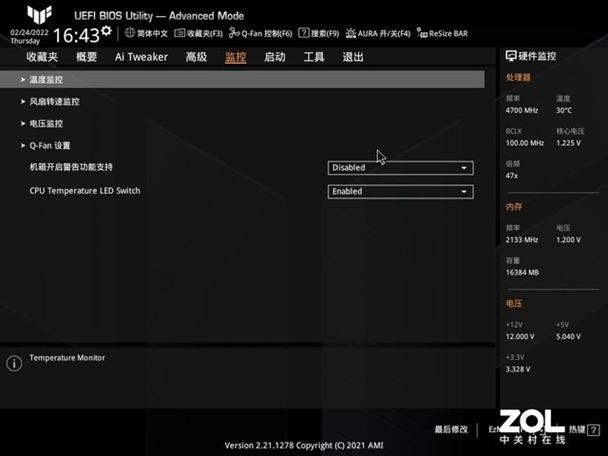
Task: Click the 机箱开启警告功能支持 label
Action: tap(71, 167)
